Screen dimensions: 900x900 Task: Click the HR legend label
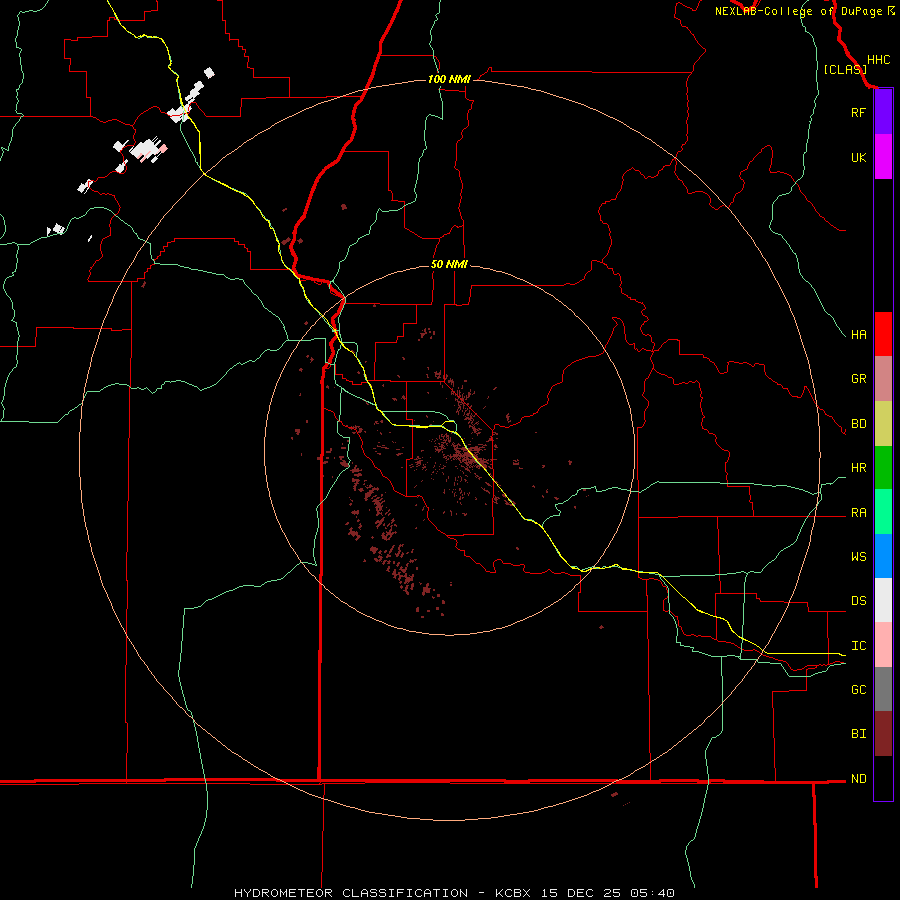(x=858, y=468)
